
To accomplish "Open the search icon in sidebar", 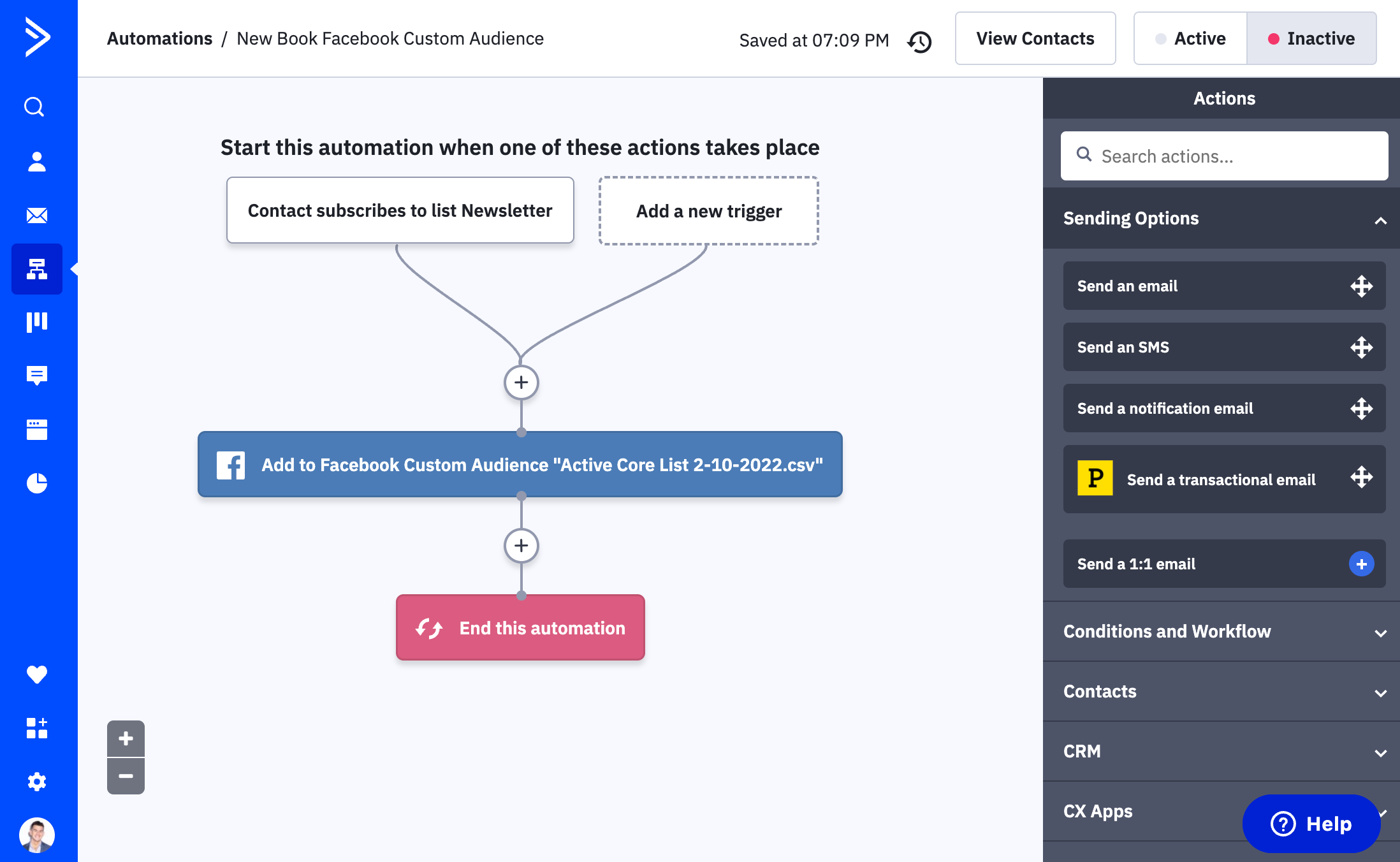I will point(35,106).
